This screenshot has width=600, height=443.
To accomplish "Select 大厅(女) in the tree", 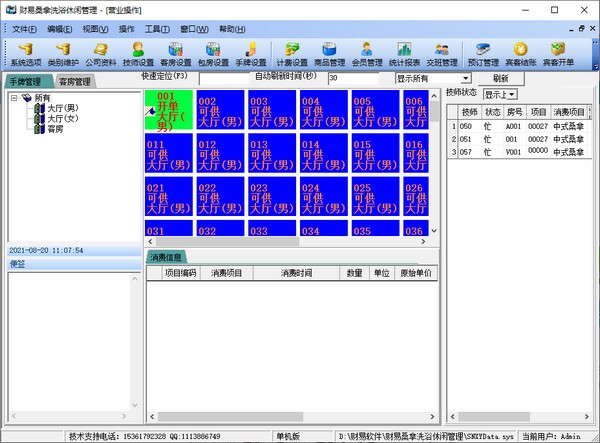I will [62, 118].
